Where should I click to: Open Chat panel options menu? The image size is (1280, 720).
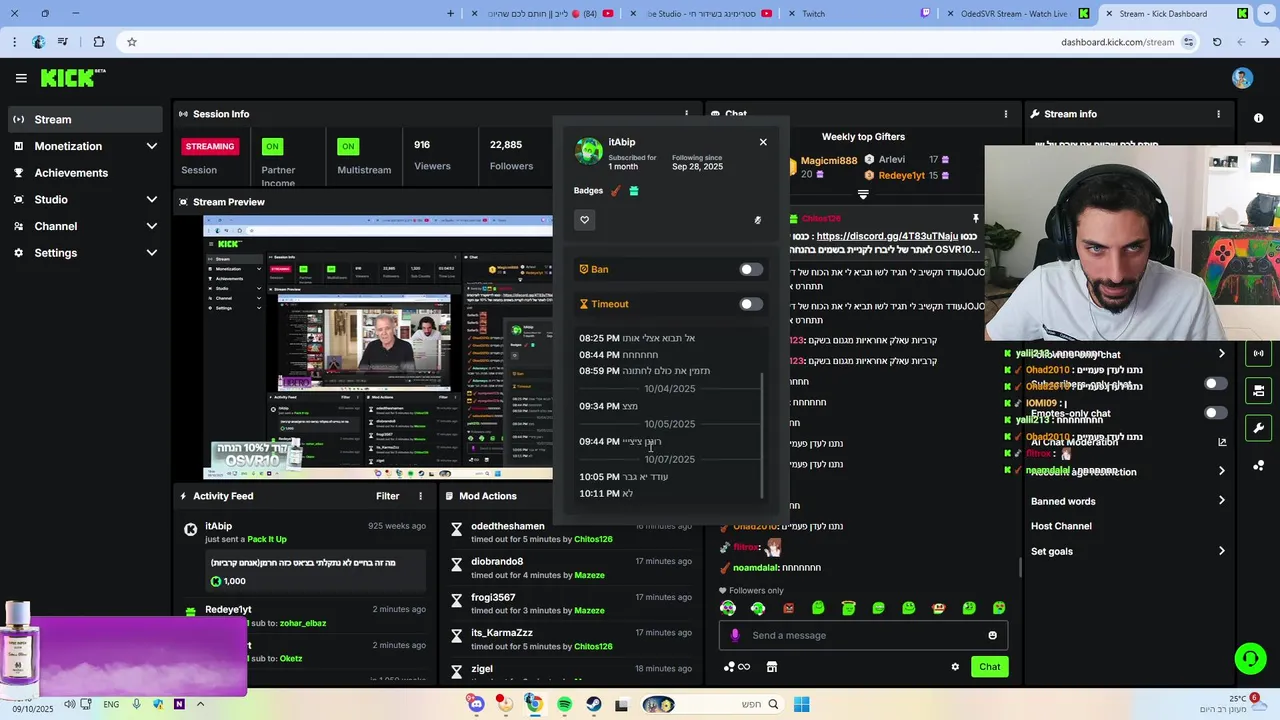click(1005, 114)
